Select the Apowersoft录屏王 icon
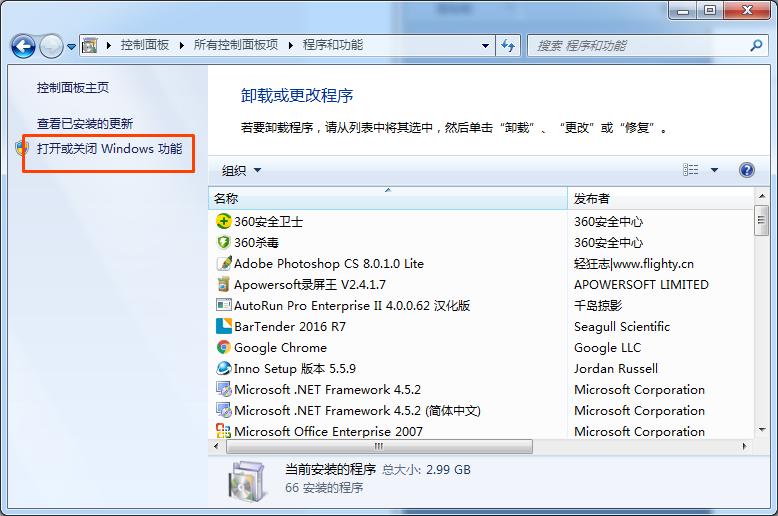Screen dimensions: 778x516 point(224,284)
